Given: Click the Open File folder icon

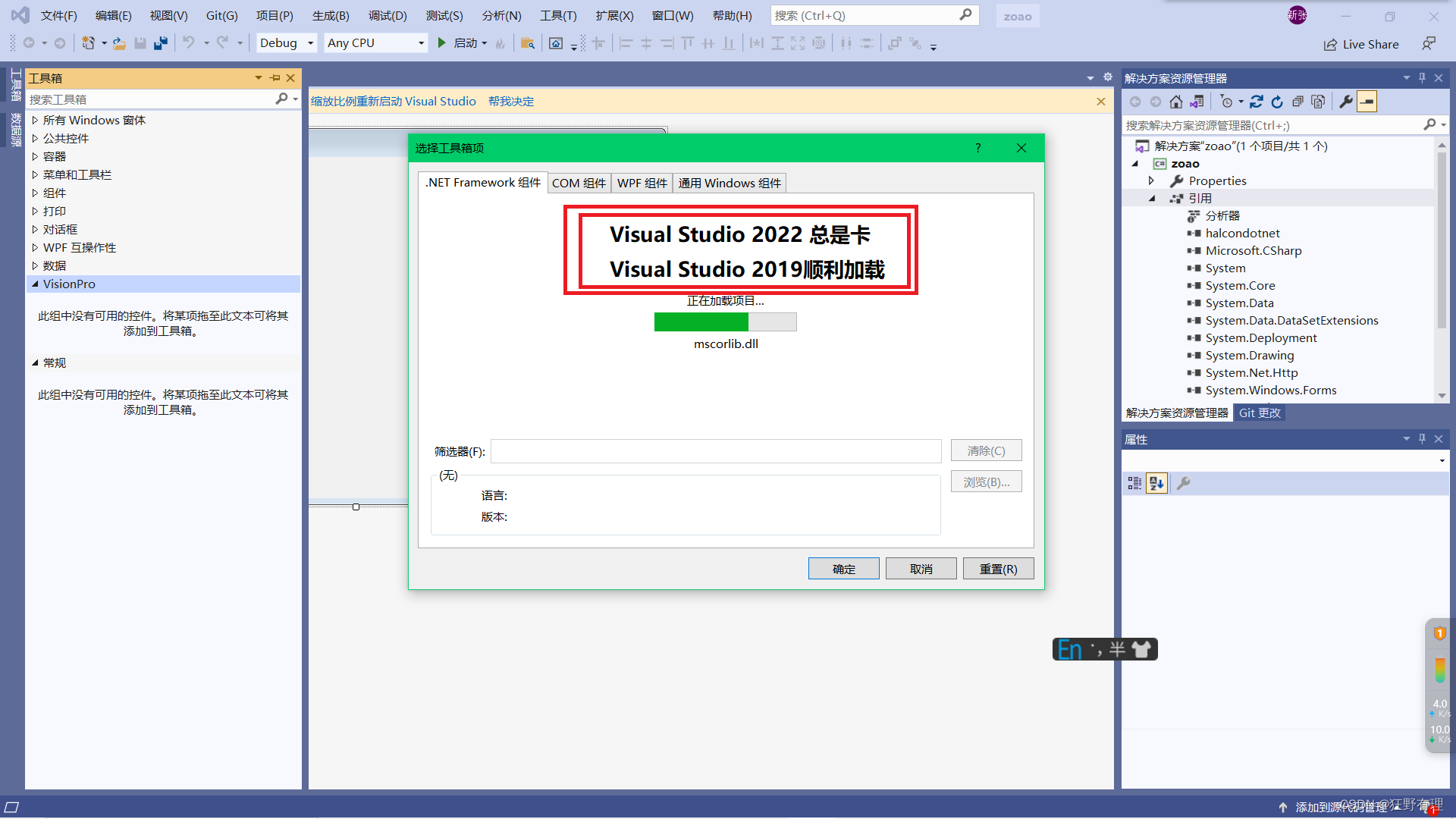Looking at the screenshot, I should [119, 43].
